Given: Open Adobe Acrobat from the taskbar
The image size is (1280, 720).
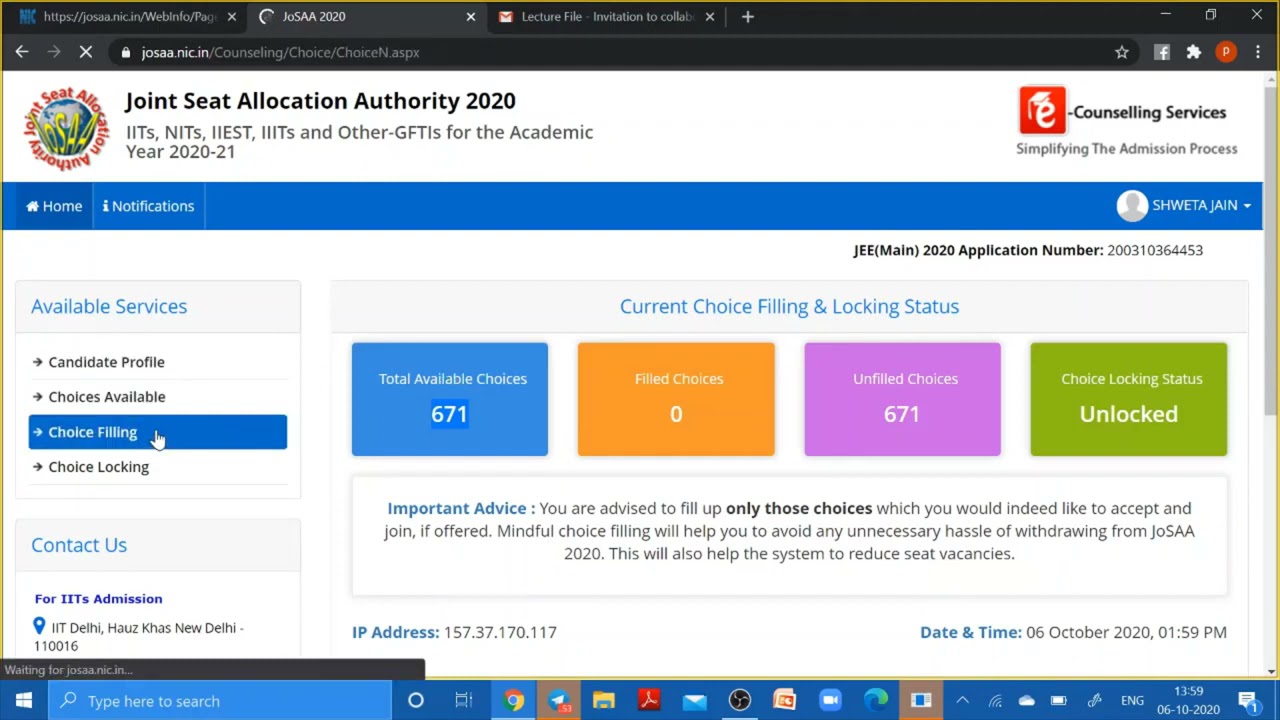Looking at the screenshot, I should [649, 701].
